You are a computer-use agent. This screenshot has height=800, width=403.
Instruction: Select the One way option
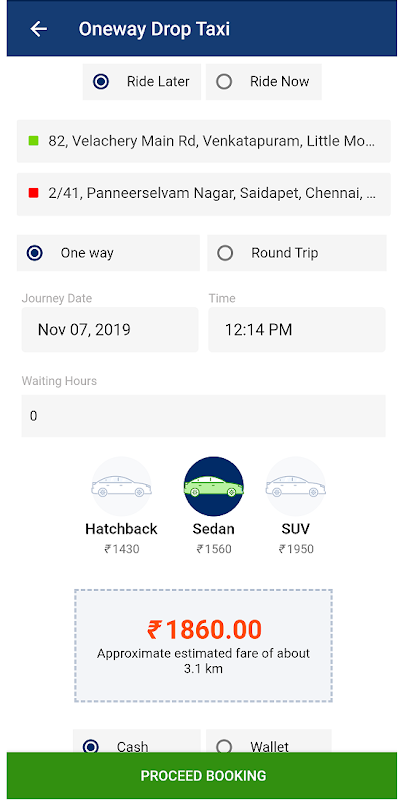pos(108,253)
